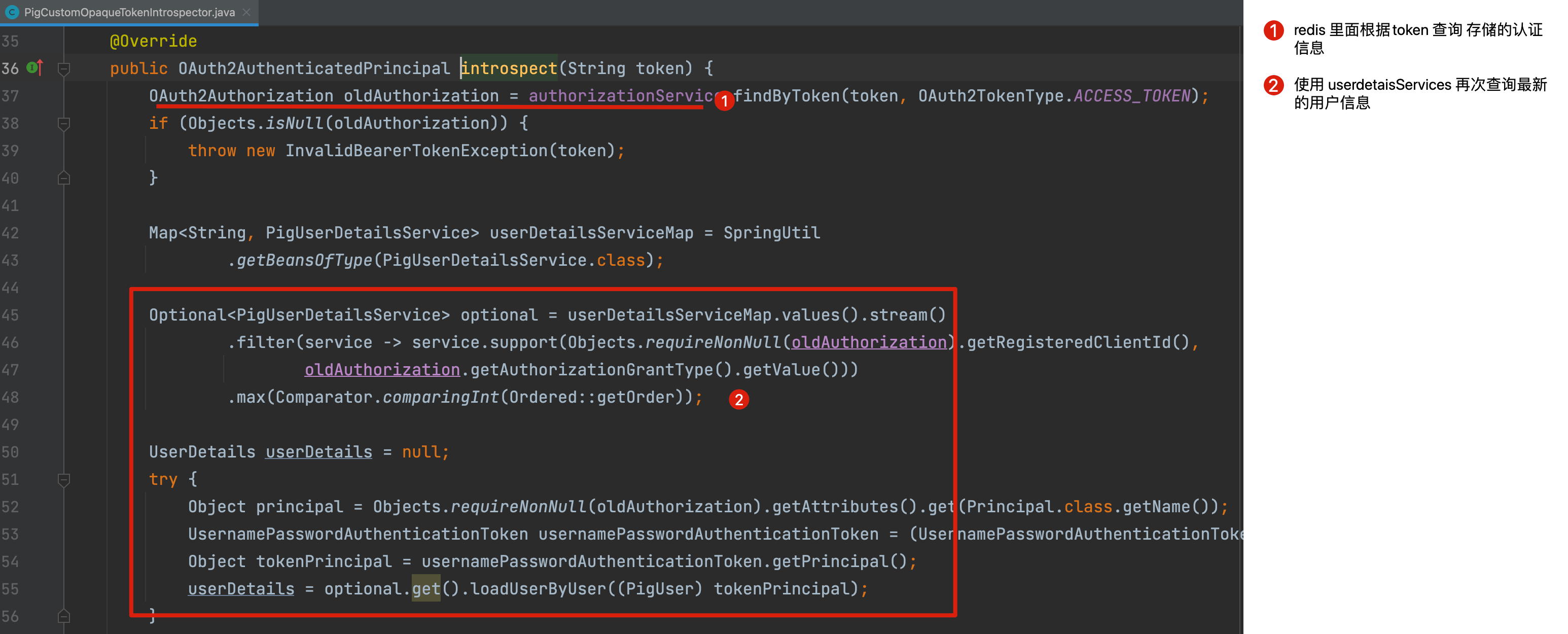Click the underlined oldAuthorization on line 47

coord(382,370)
